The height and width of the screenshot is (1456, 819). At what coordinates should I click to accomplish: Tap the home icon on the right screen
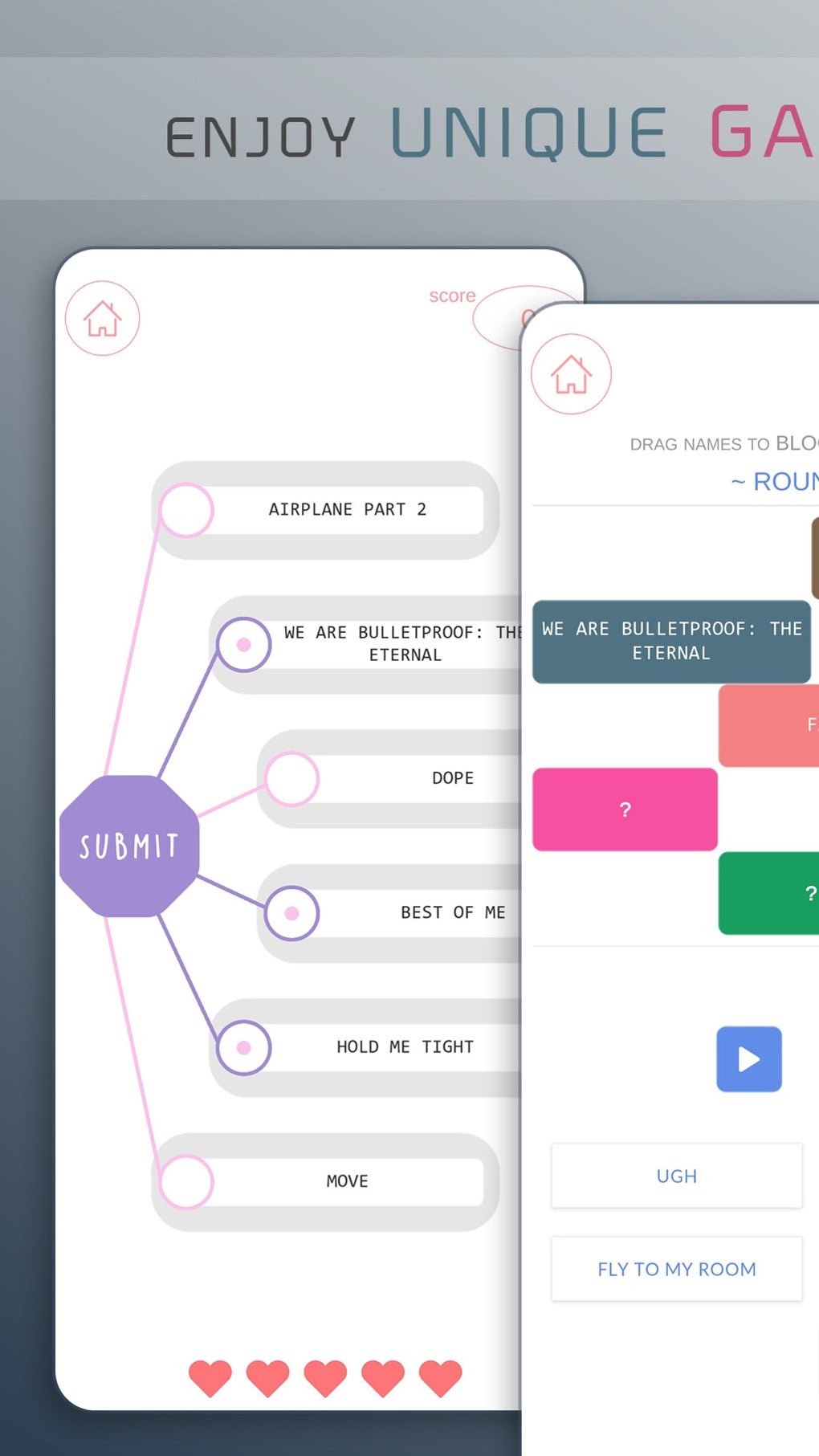pyautogui.click(x=571, y=374)
